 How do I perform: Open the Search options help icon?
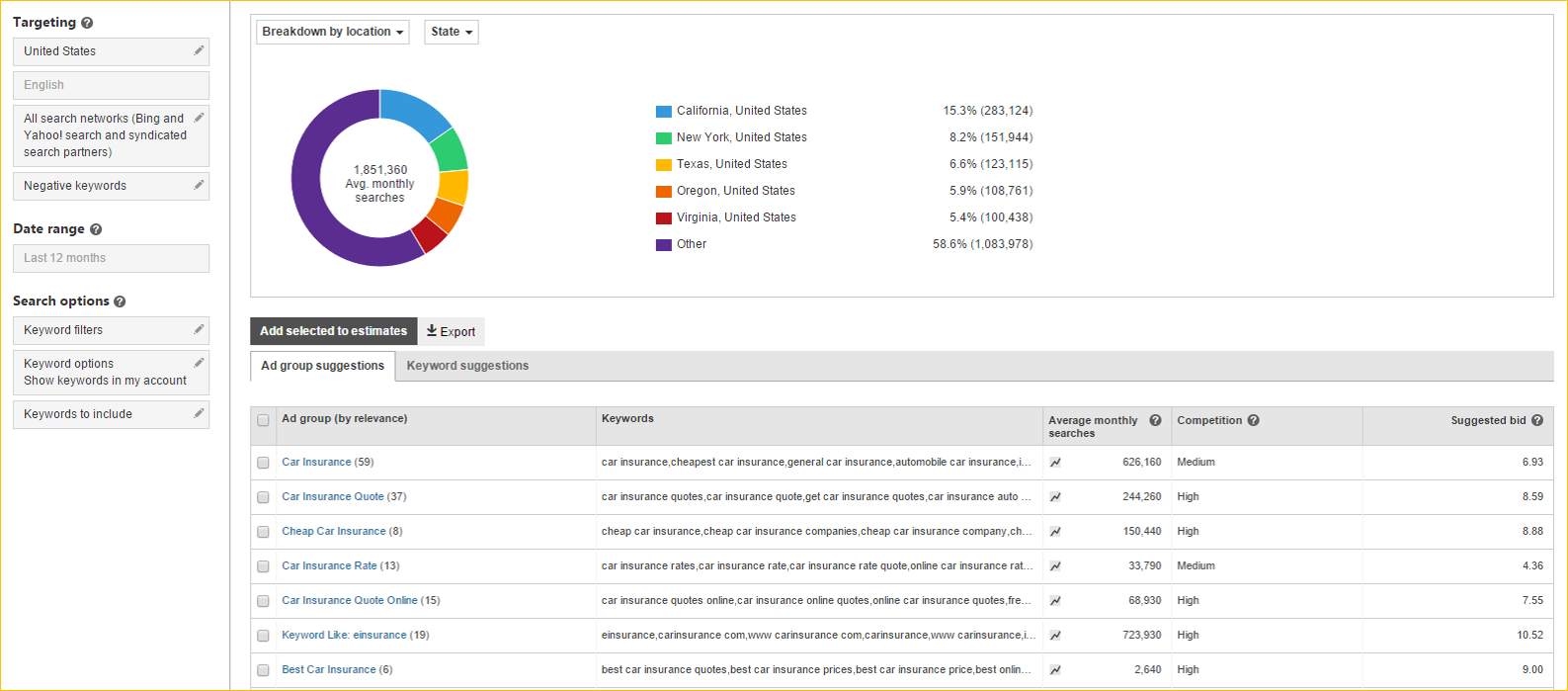click(120, 302)
